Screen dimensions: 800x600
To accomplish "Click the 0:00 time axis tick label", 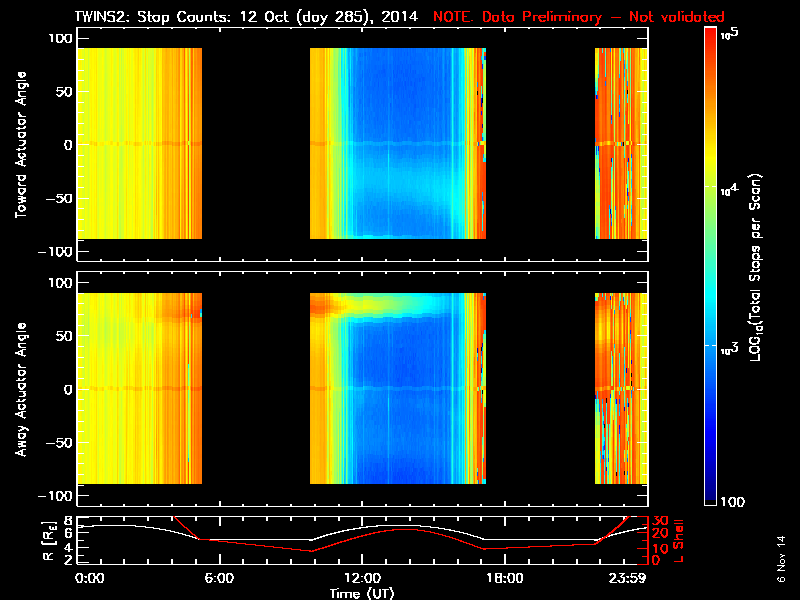I will point(89,578).
